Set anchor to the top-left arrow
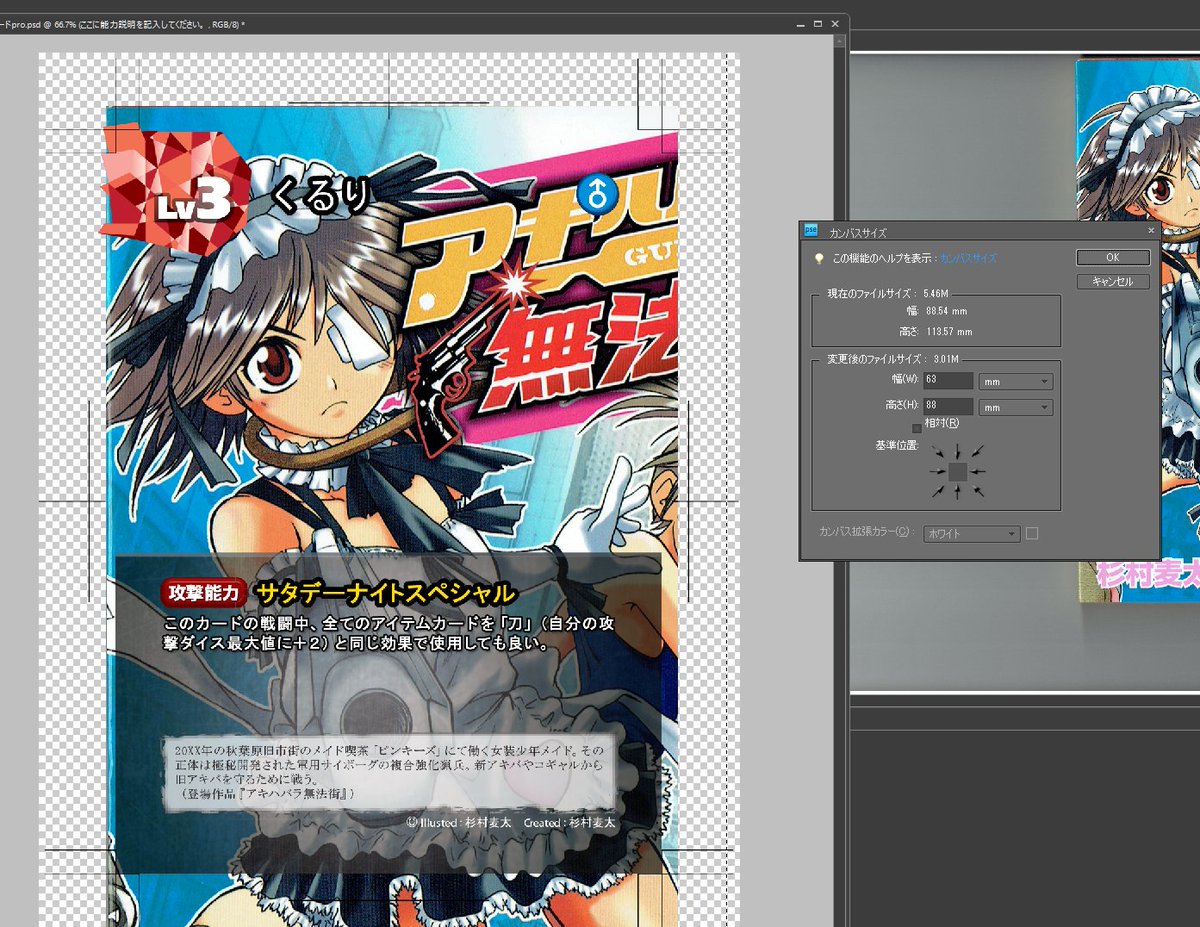 point(938,452)
